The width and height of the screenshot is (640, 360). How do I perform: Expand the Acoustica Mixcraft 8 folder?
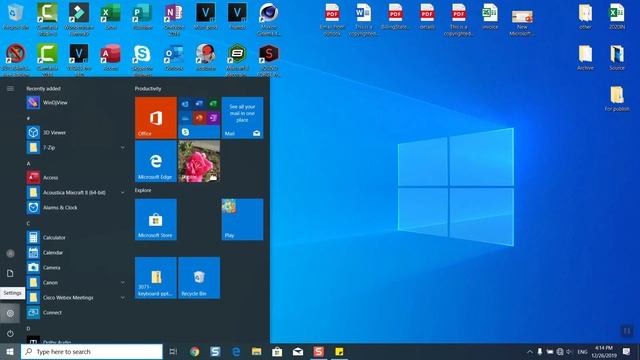tap(122, 192)
